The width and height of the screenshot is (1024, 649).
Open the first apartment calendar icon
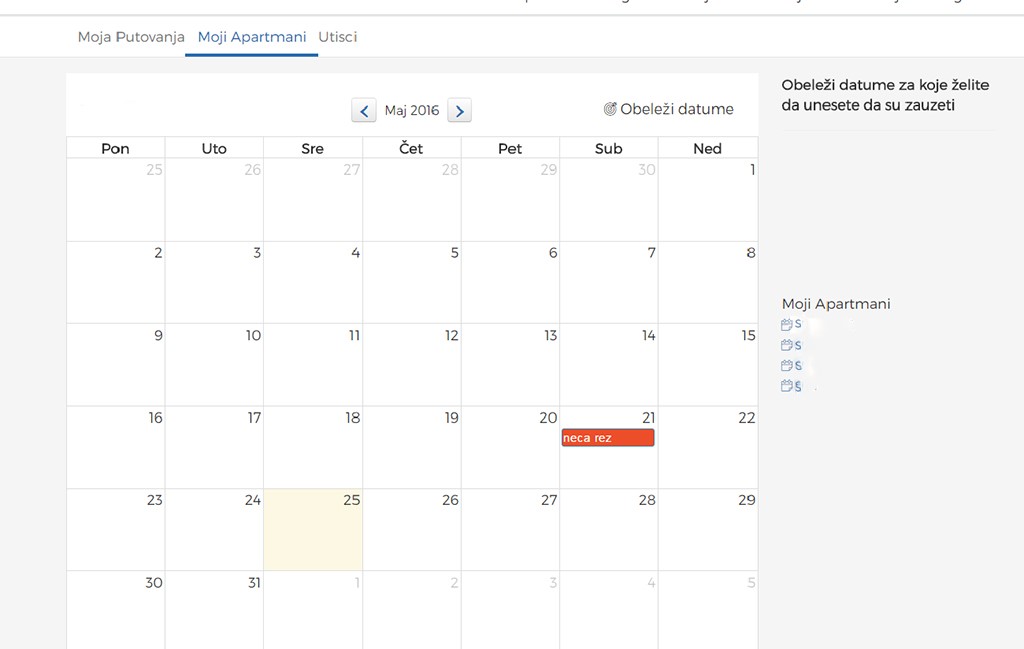787,324
